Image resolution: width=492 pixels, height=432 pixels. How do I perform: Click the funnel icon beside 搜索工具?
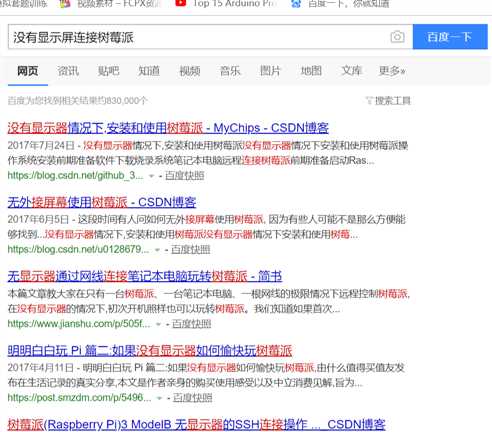point(369,100)
